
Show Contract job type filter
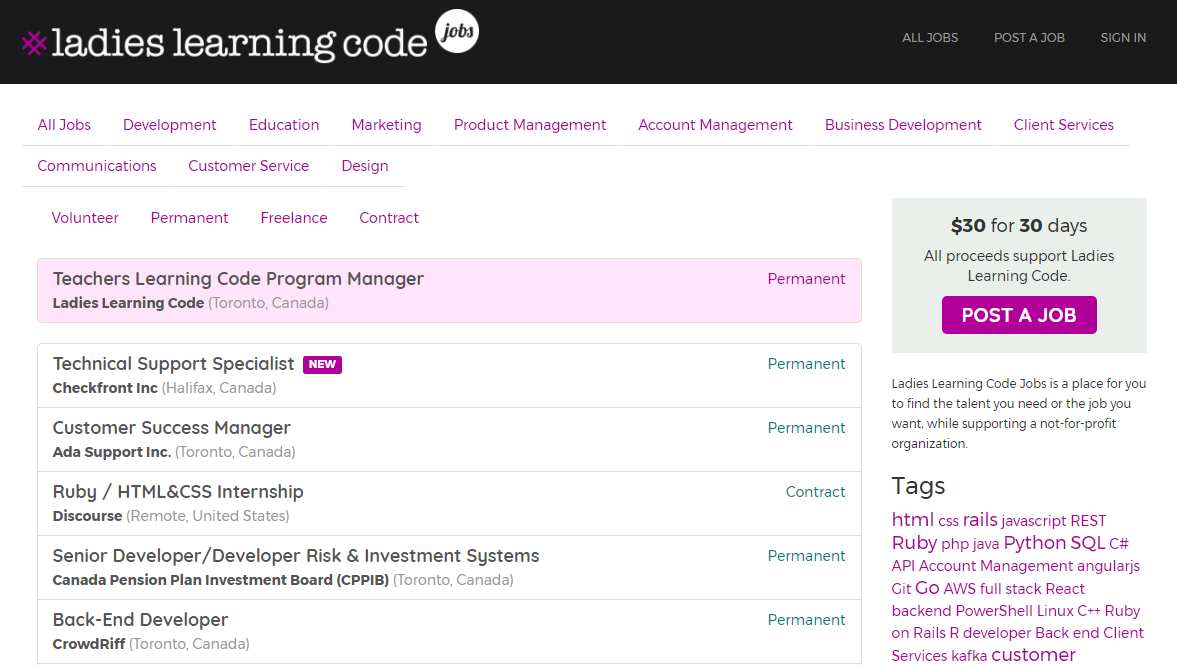tap(389, 218)
